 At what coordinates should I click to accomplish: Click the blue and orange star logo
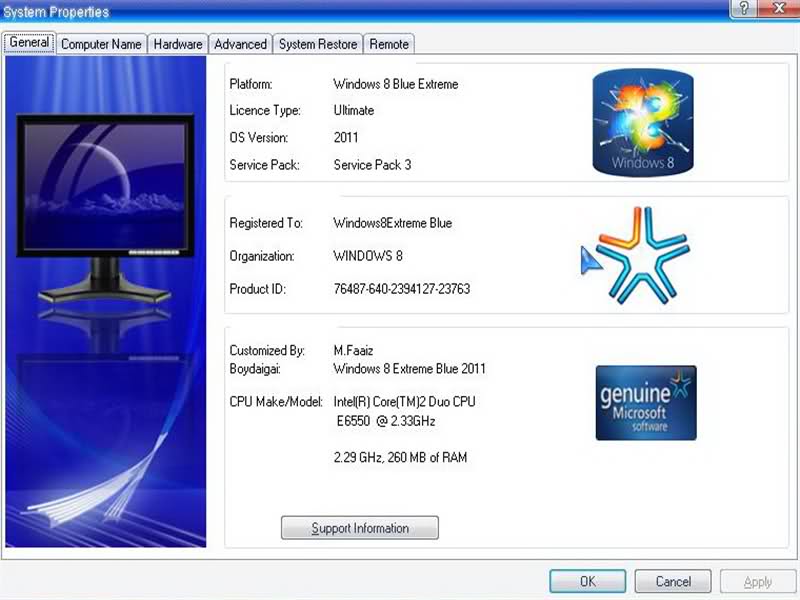click(643, 256)
